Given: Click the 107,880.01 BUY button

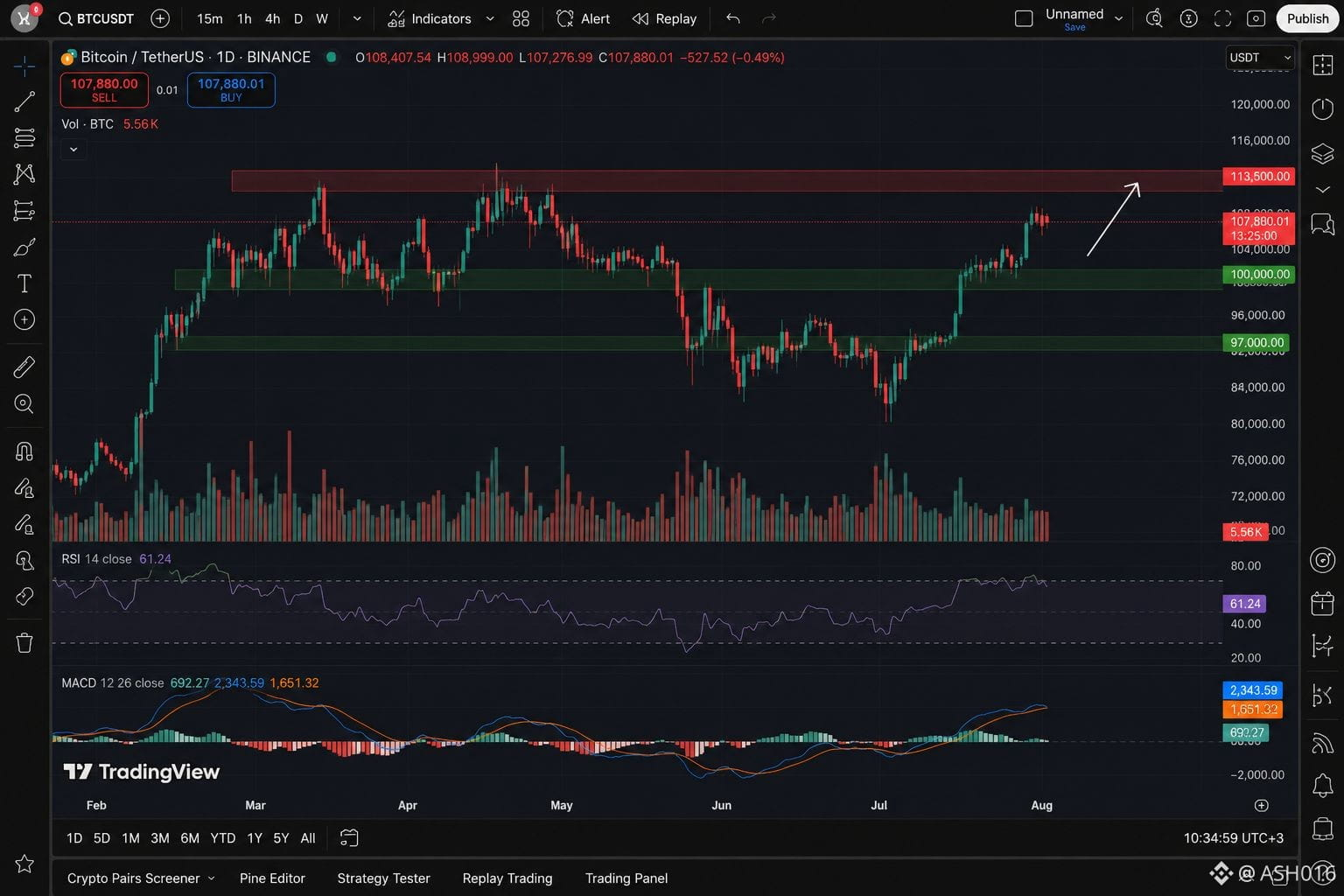Looking at the screenshot, I should click(x=231, y=90).
